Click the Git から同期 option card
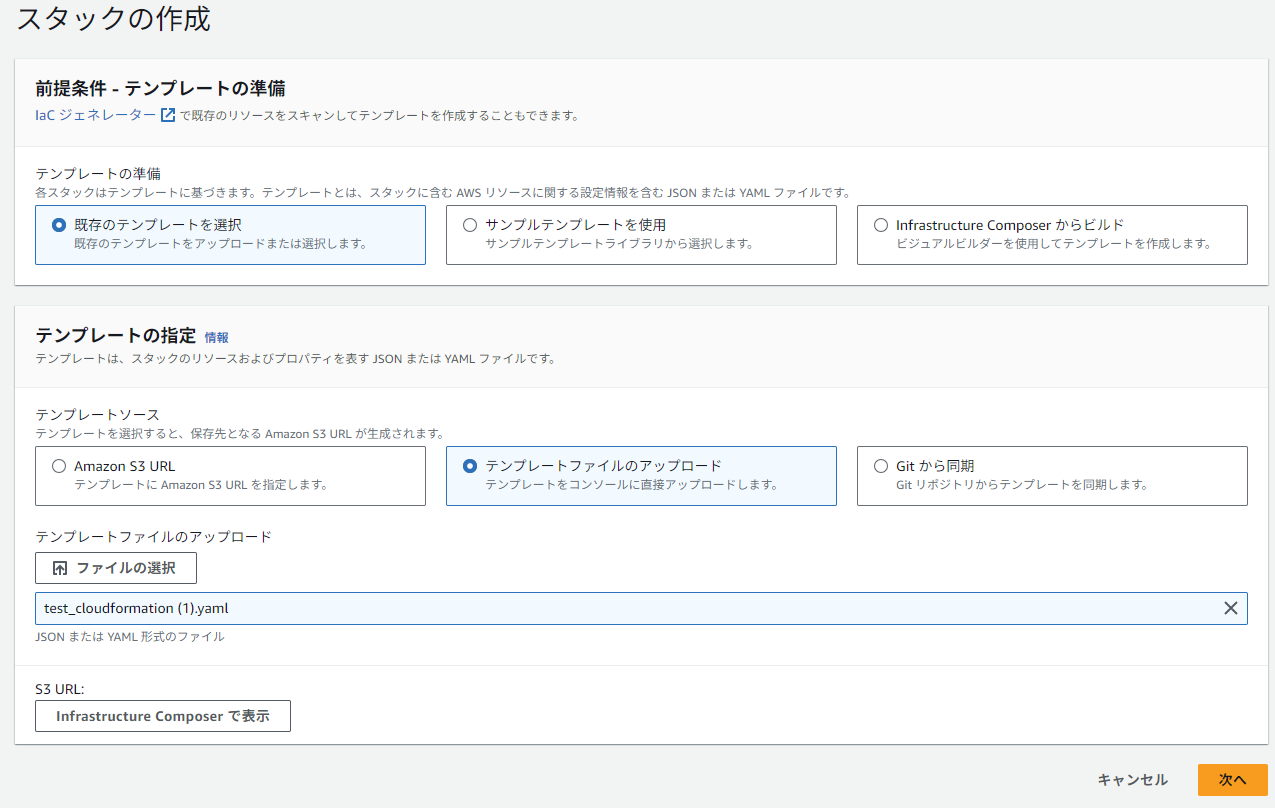Screen dimensions: 1275x808 click(x=1051, y=475)
